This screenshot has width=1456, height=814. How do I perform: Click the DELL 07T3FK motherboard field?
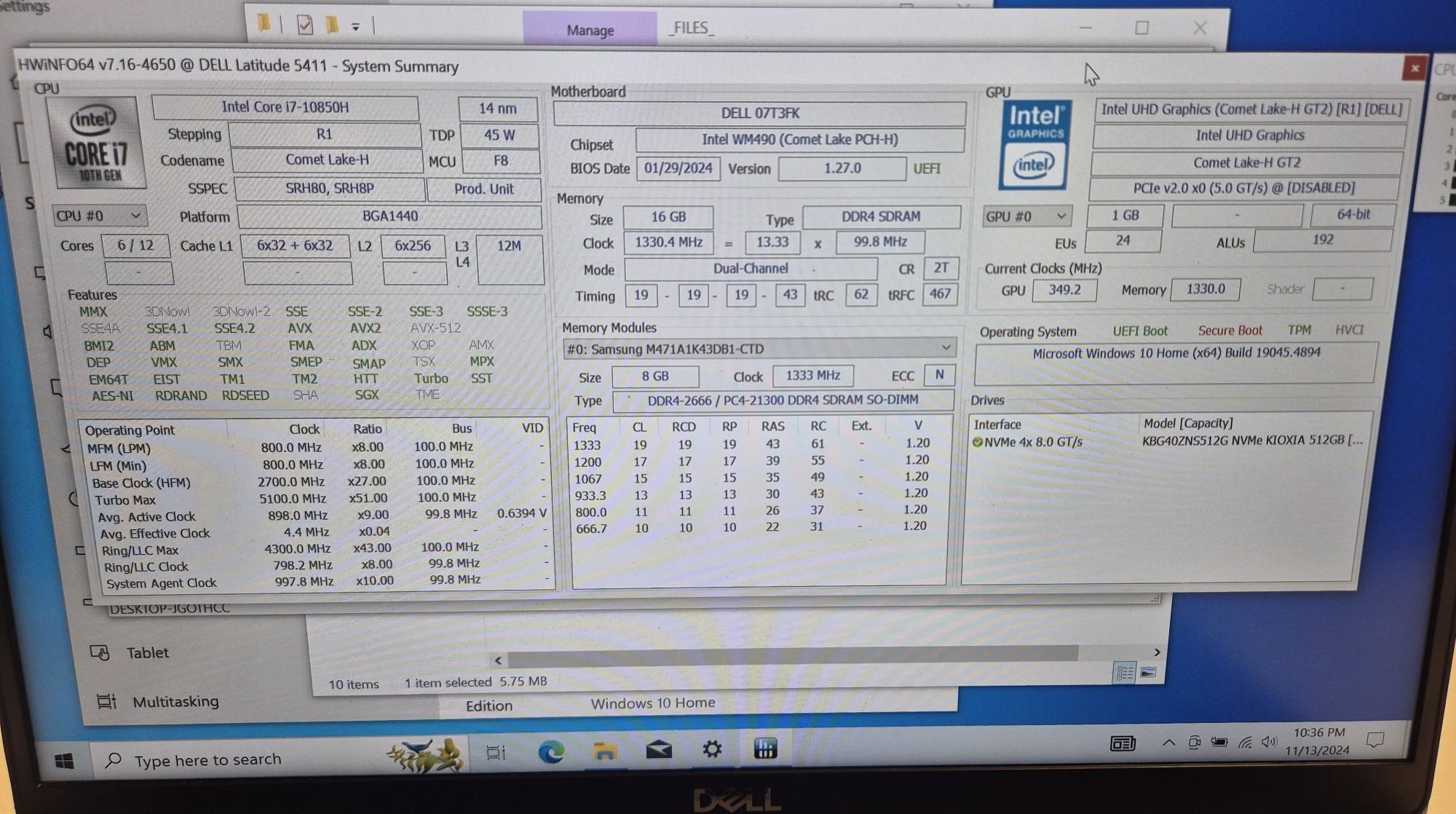pos(760,113)
